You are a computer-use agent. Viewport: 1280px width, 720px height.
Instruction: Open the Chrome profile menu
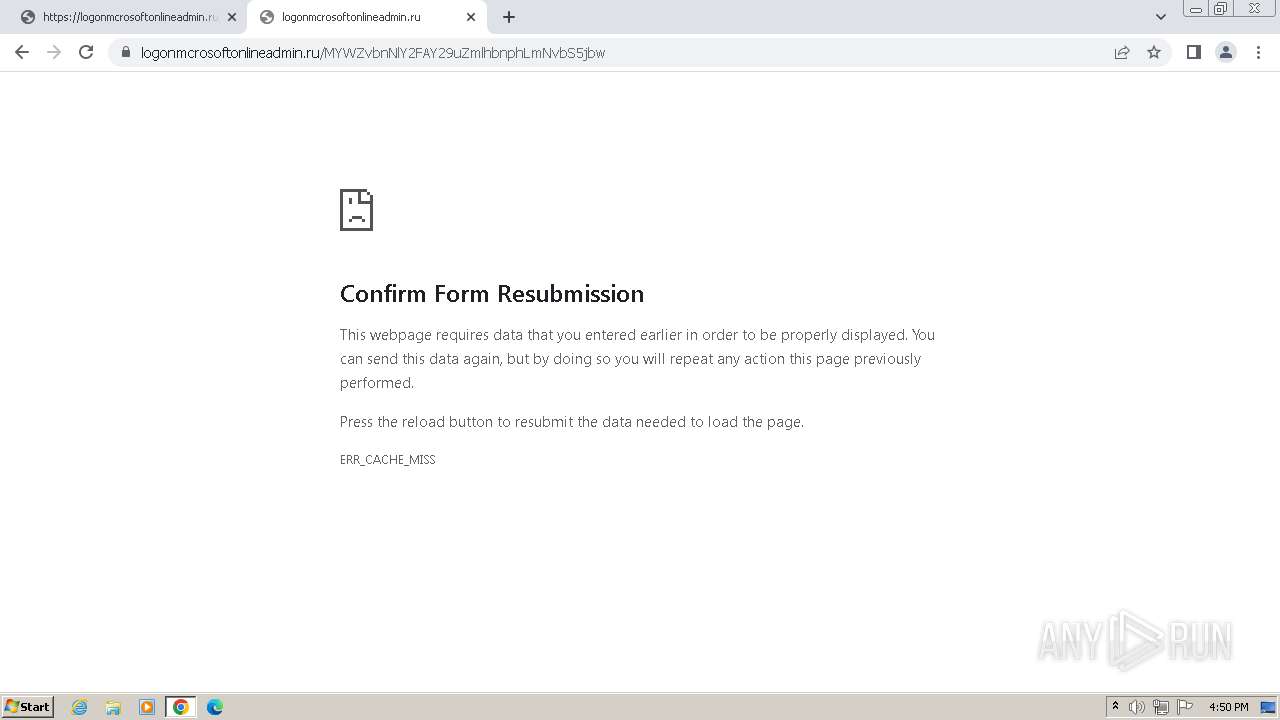(x=1226, y=52)
